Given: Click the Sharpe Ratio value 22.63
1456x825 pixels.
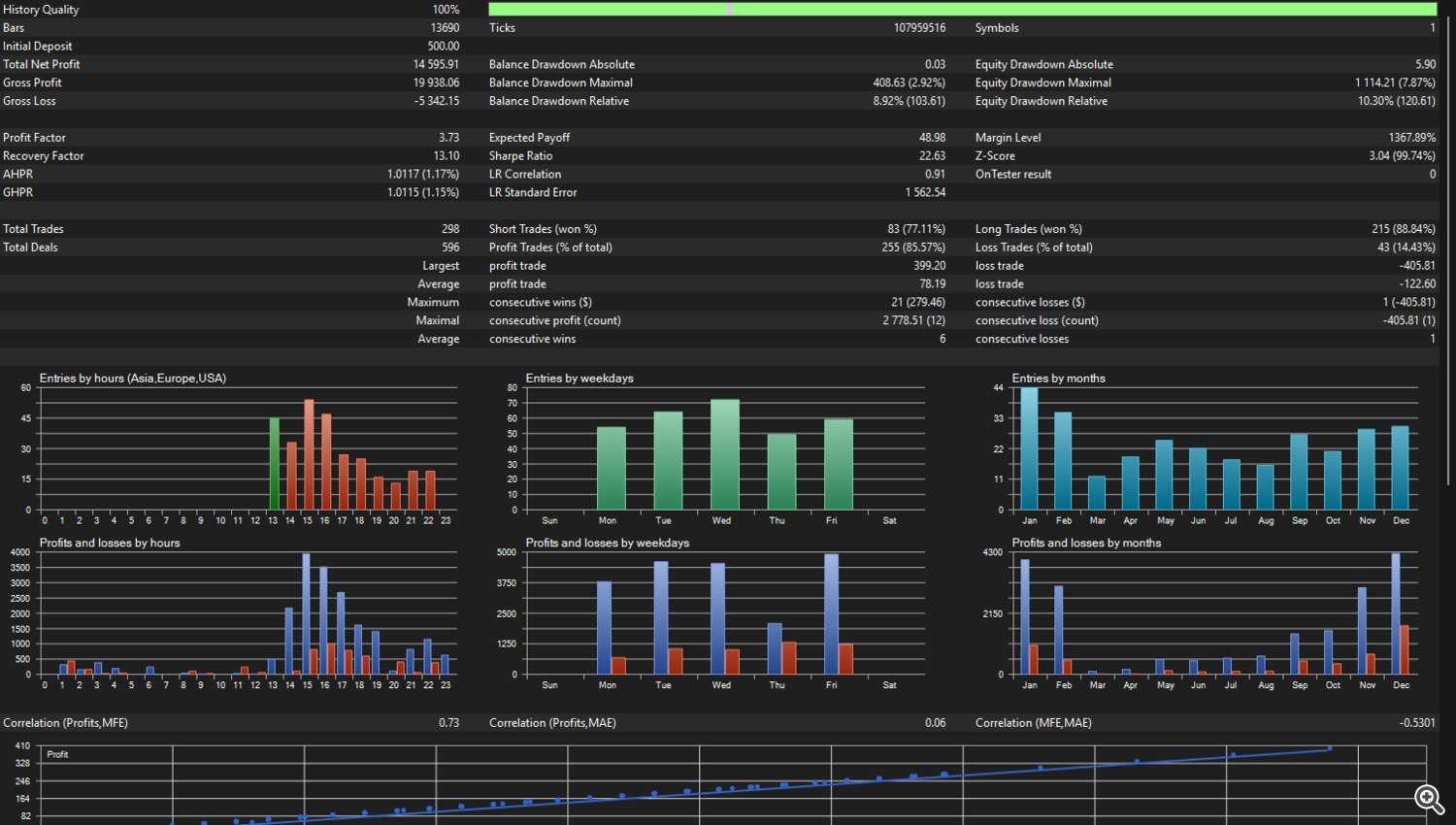Looking at the screenshot, I should 933,156.
